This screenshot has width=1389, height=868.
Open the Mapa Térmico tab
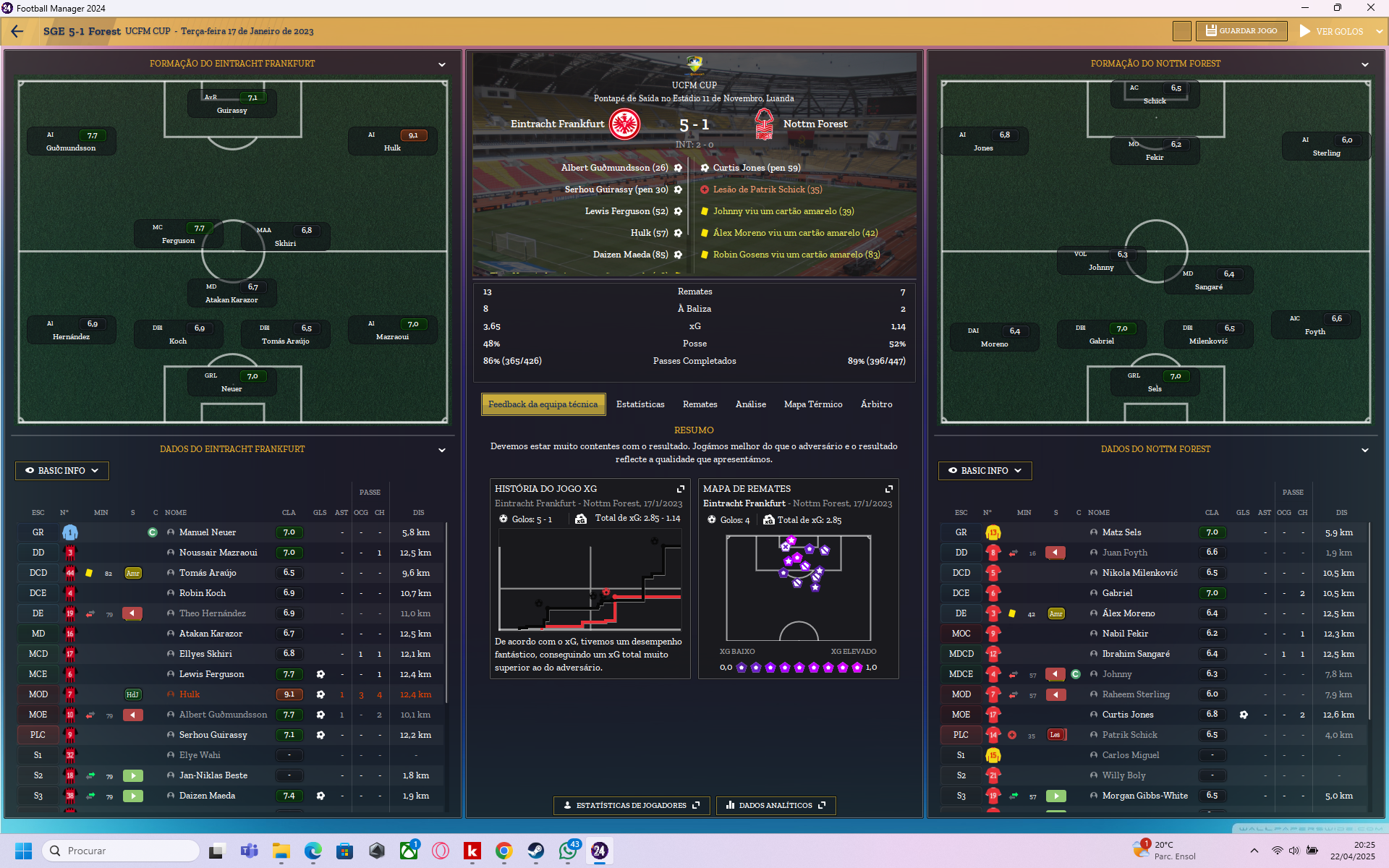813,404
